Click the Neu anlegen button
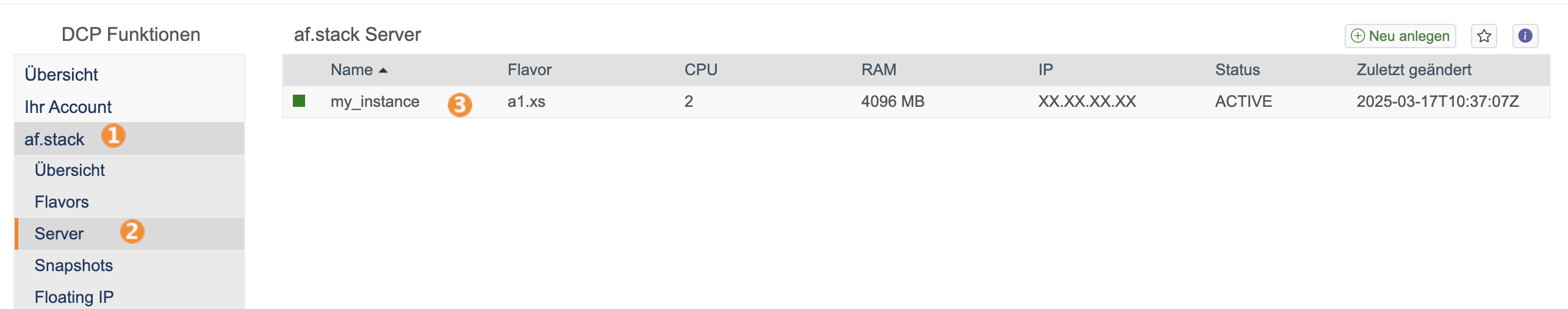This screenshot has width=1568, height=309. tap(1400, 36)
